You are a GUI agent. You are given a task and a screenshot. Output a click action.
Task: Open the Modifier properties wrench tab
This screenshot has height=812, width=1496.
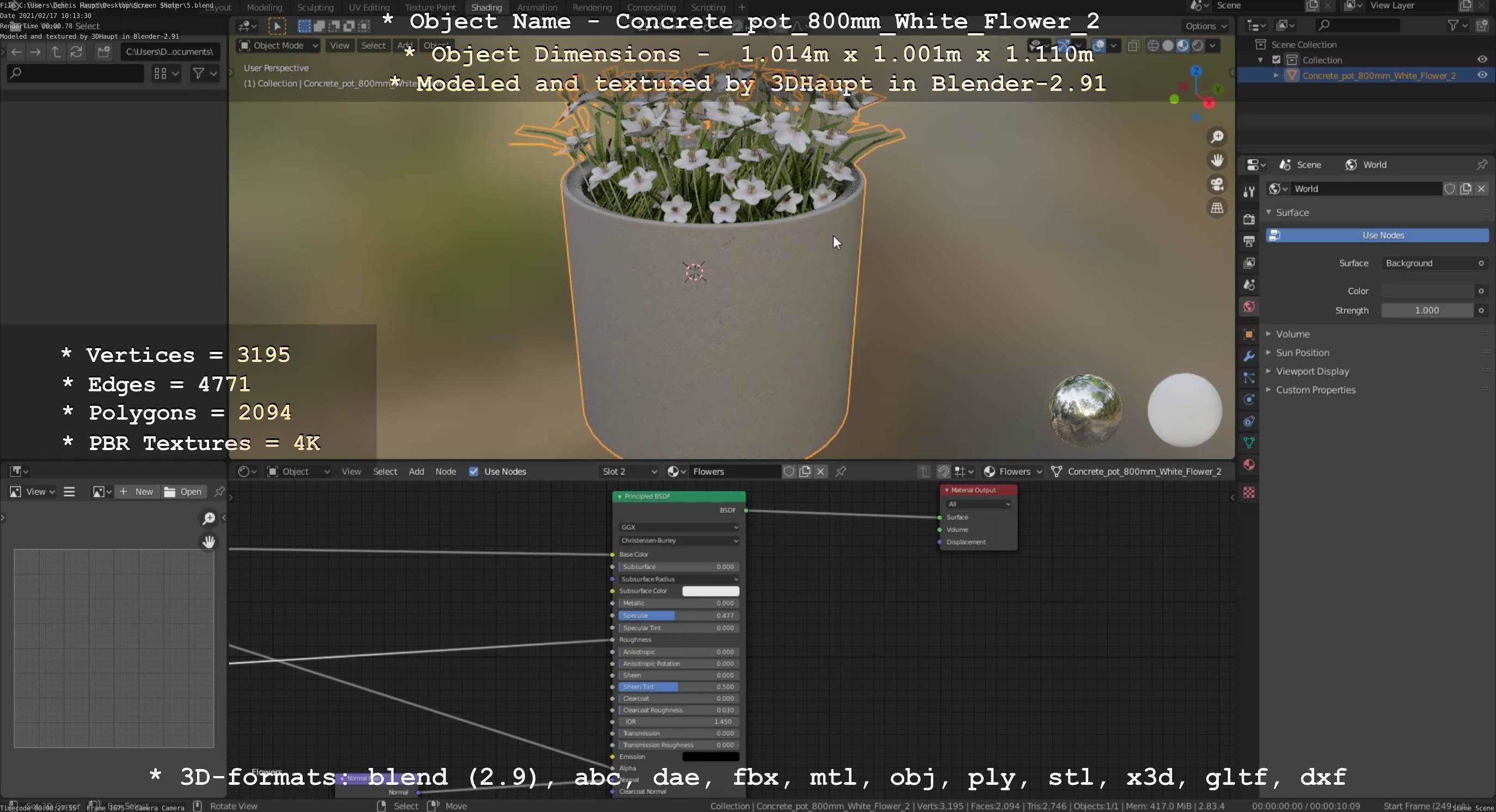click(x=1249, y=356)
